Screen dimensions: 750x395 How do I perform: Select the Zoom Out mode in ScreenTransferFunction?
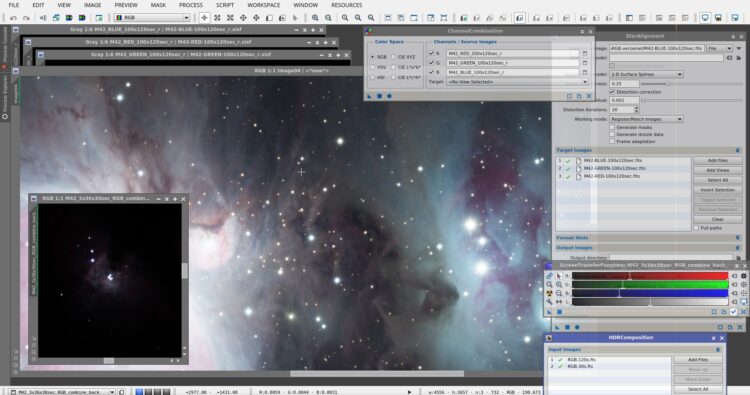559,293
